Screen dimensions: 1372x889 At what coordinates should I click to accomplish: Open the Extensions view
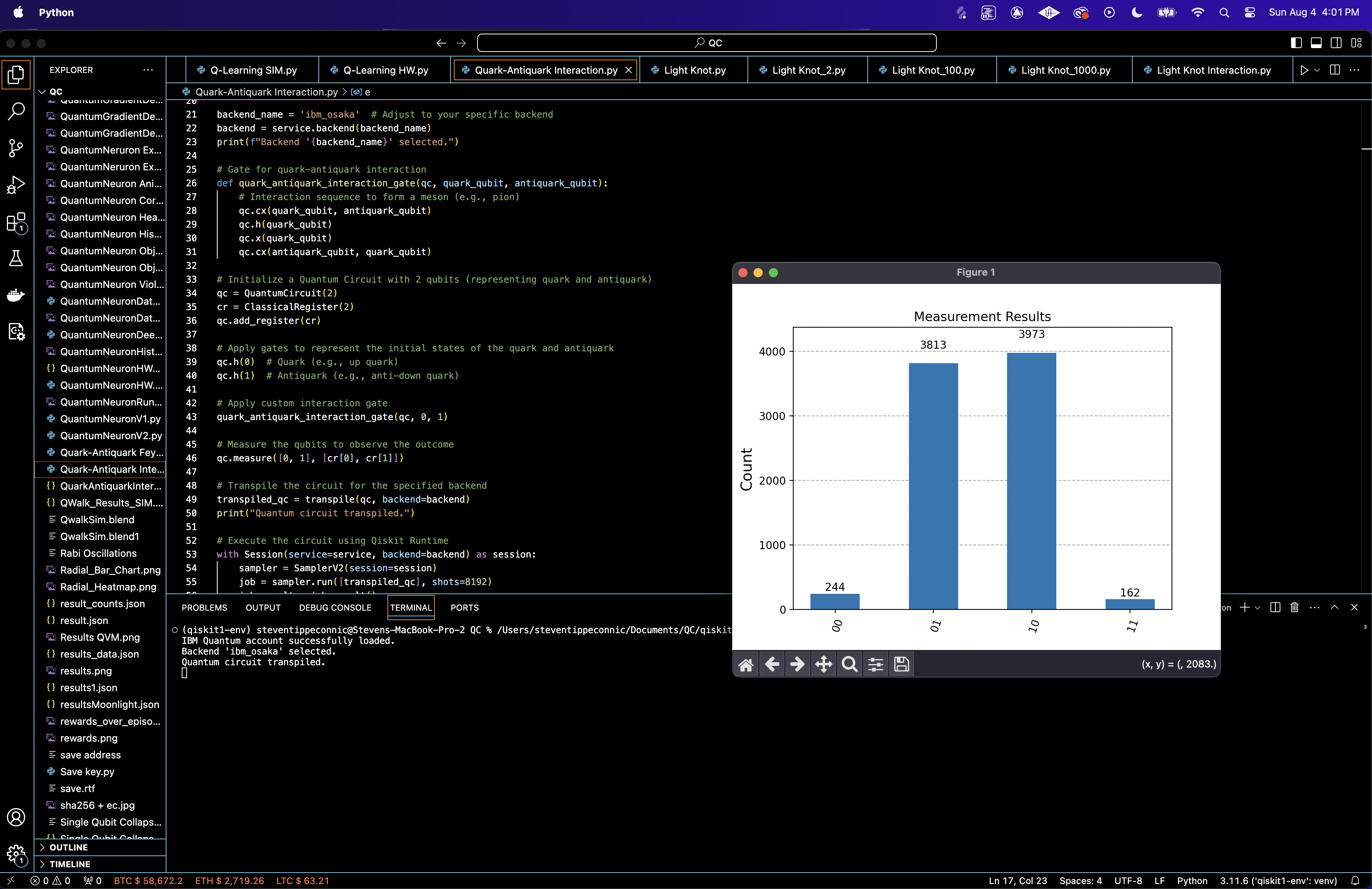pos(16,222)
